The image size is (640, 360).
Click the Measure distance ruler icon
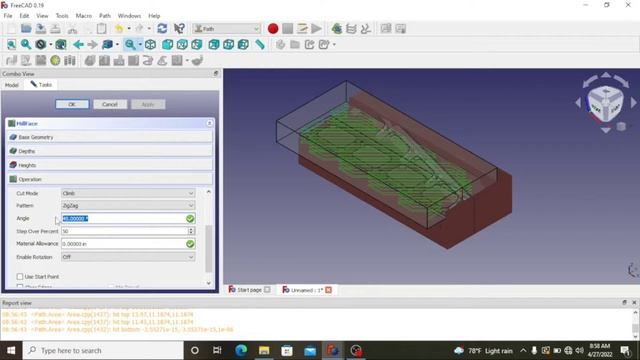(260, 44)
